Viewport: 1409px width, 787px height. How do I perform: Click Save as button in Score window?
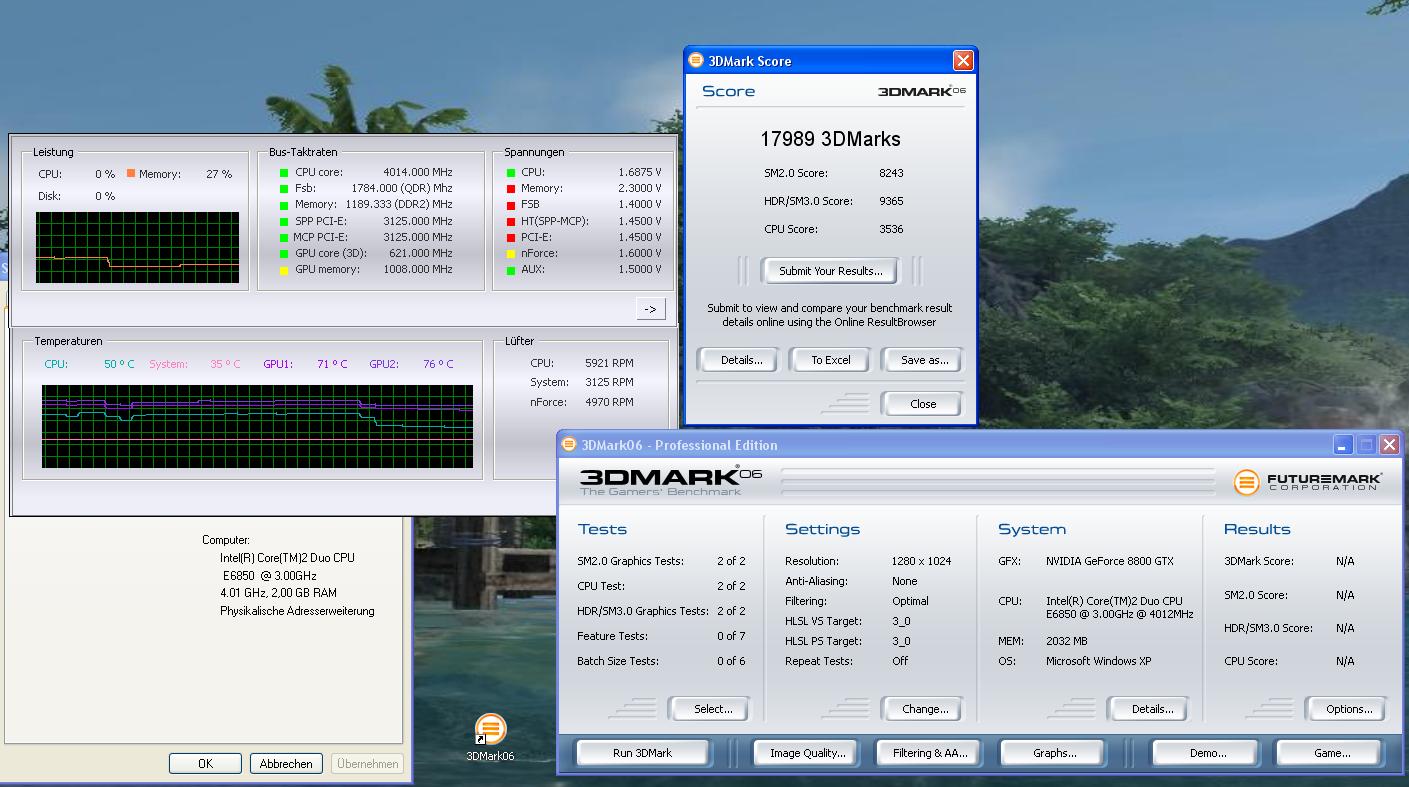(923, 360)
